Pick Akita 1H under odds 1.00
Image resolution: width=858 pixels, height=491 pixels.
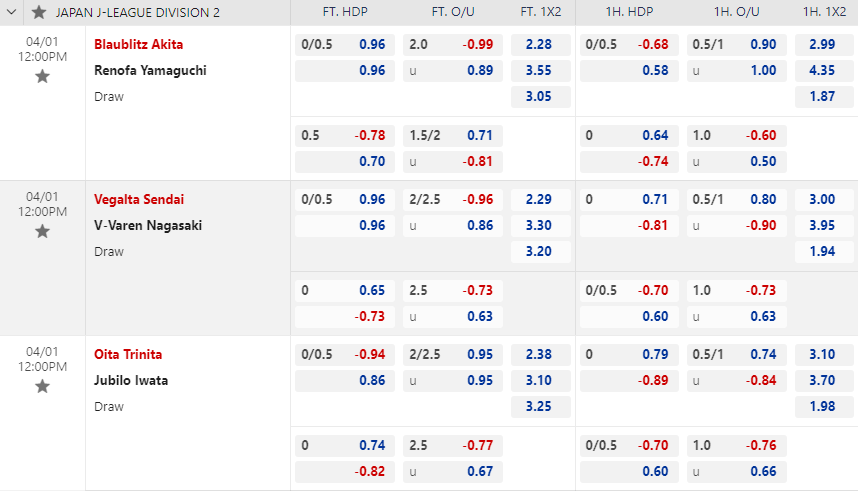(x=737, y=71)
